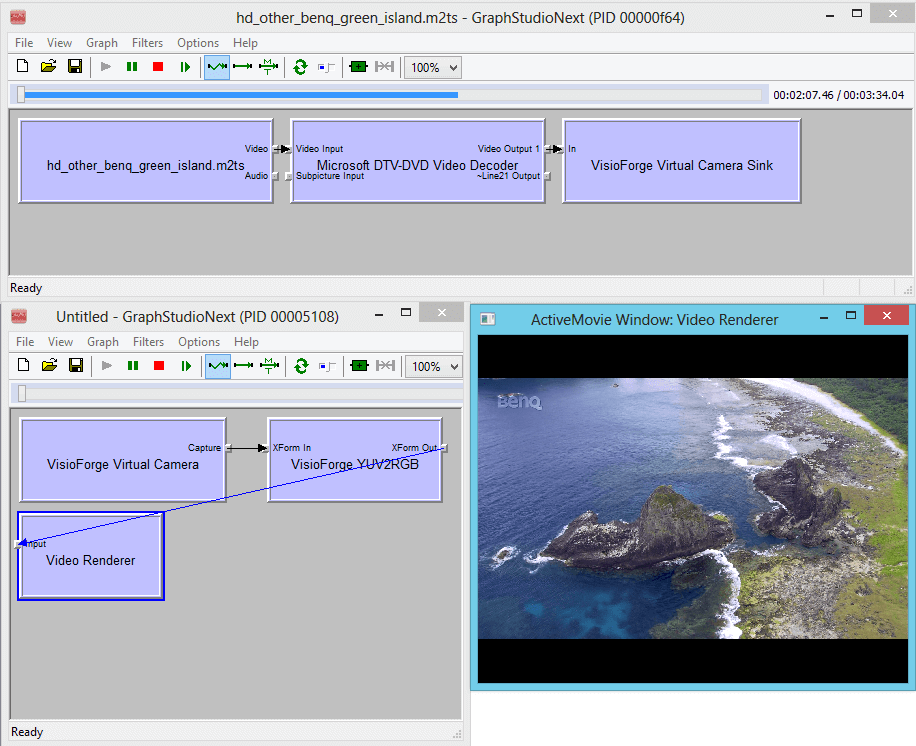The image size is (916, 746).
Task: Select the Microsoft DTV-DVD Video Decoder filter
Action: pos(418,161)
